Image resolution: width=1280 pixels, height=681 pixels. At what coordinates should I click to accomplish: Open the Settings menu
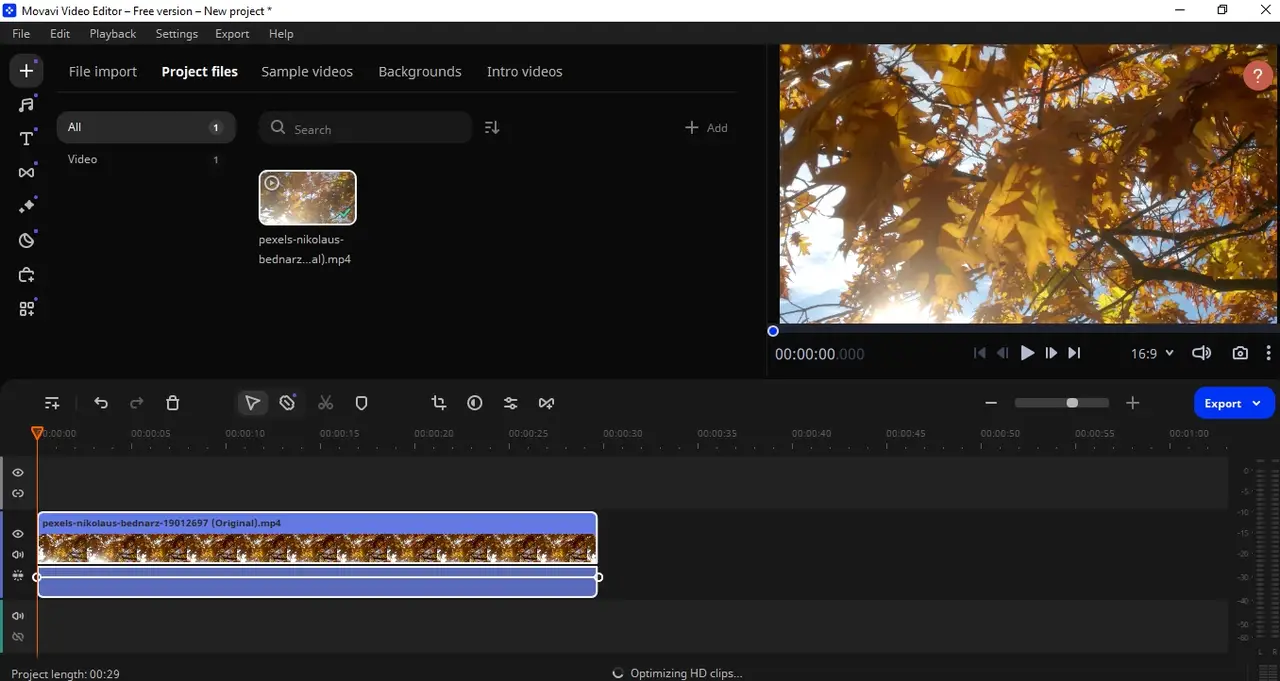click(177, 33)
